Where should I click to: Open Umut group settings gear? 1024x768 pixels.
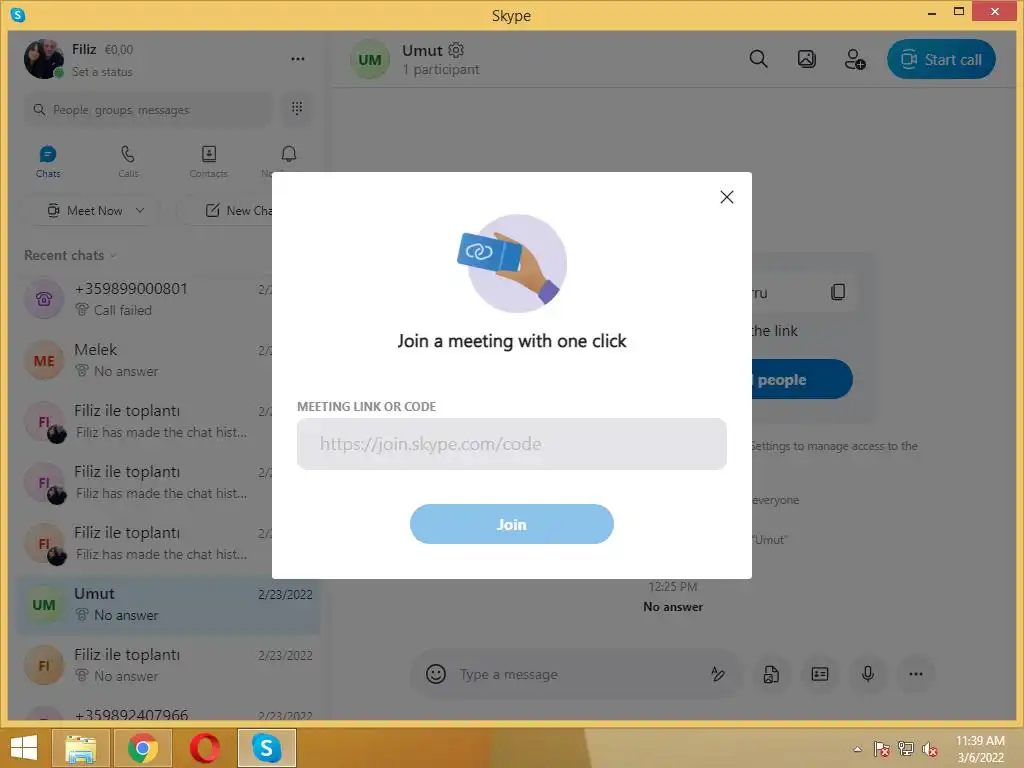(x=456, y=50)
